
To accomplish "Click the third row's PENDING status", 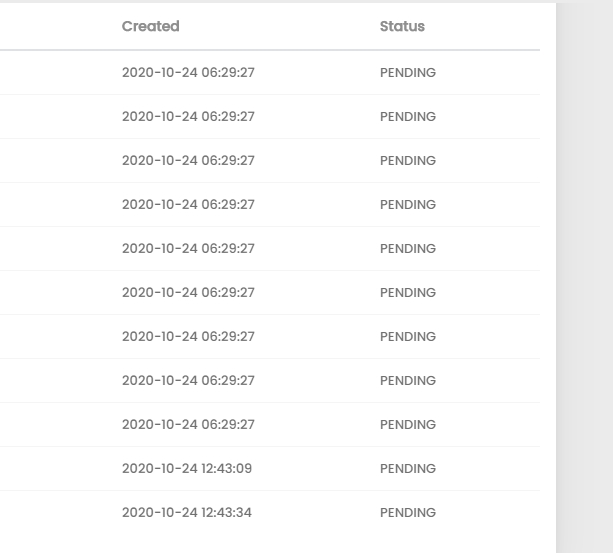I will pyautogui.click(x=408, y=160).
